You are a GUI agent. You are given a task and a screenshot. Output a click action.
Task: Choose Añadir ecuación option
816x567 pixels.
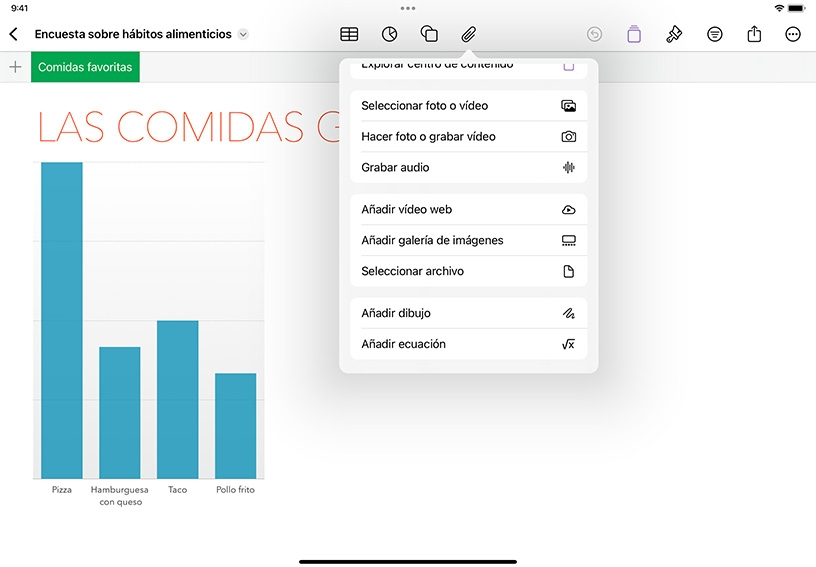pos(469,344)
